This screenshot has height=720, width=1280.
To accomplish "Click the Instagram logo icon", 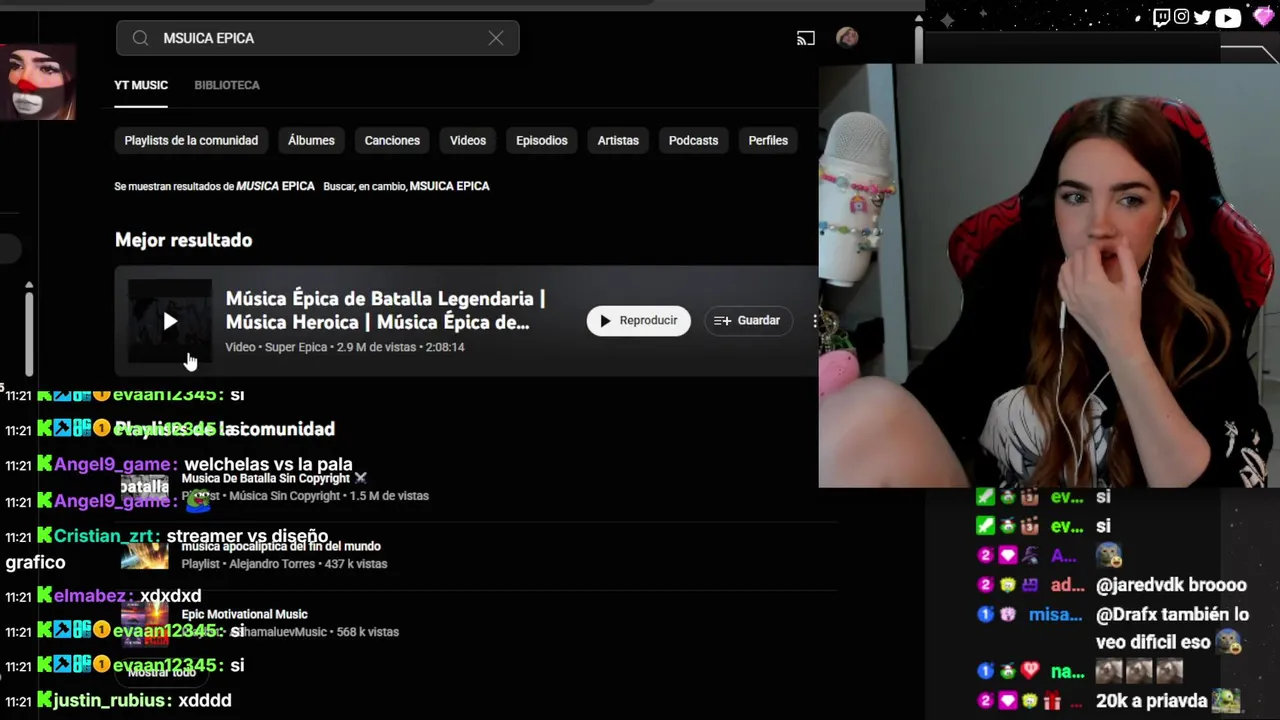I will pos(1182,17).
